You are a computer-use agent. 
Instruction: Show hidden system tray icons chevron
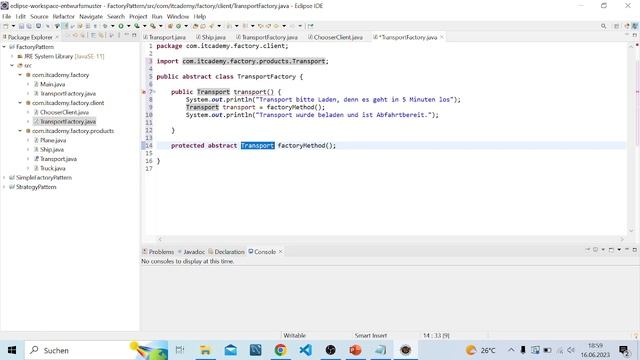pyautogui.click(x=511, y=350)
